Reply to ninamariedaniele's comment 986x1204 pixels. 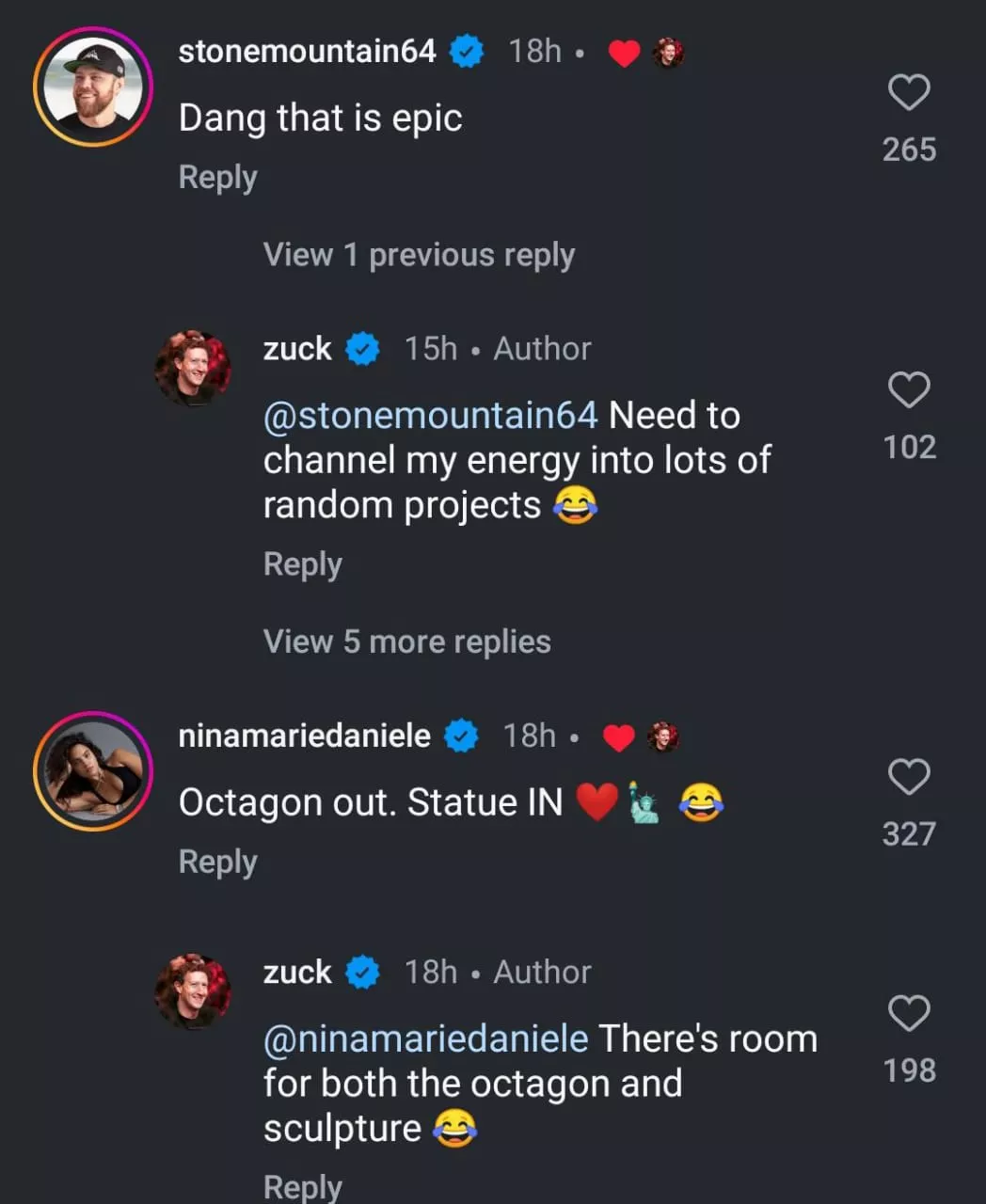pos(217,862)
